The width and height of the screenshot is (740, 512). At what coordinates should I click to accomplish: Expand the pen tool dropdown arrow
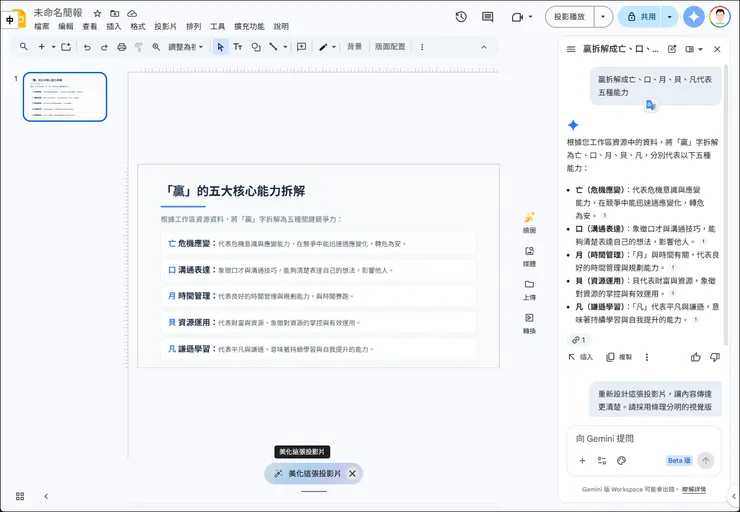coord(334,47)
